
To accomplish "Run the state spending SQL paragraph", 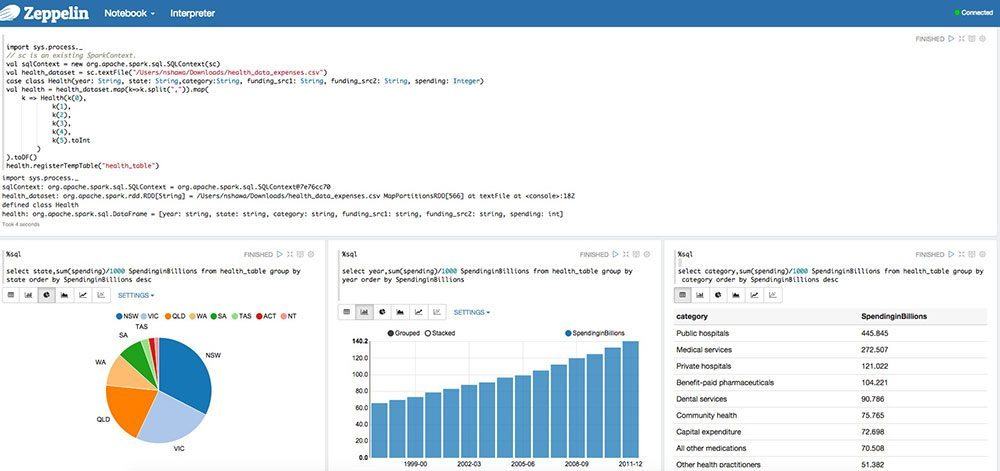I will 279,254.
